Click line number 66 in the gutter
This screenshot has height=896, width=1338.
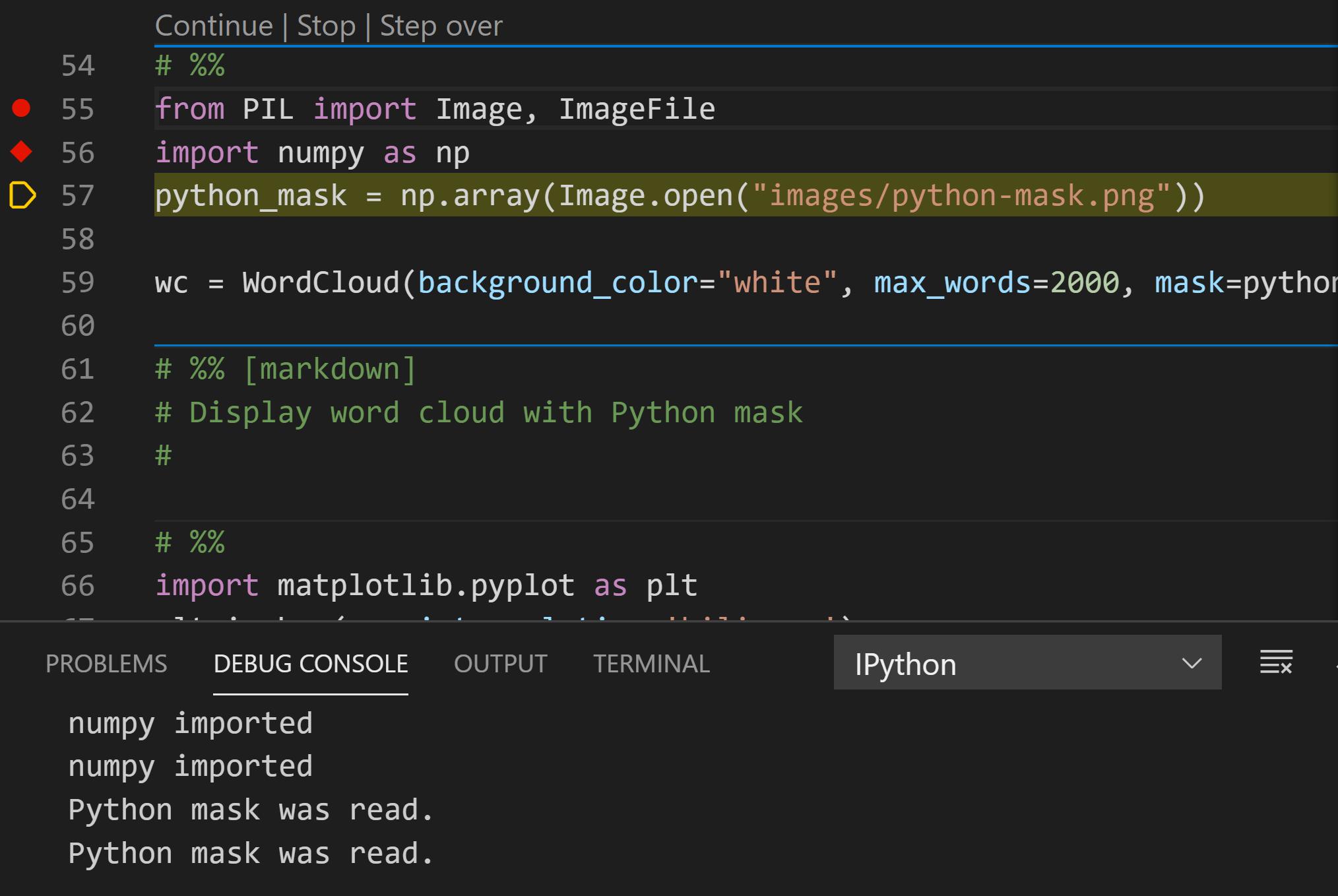pyautogui.click(x=78, y=586)
